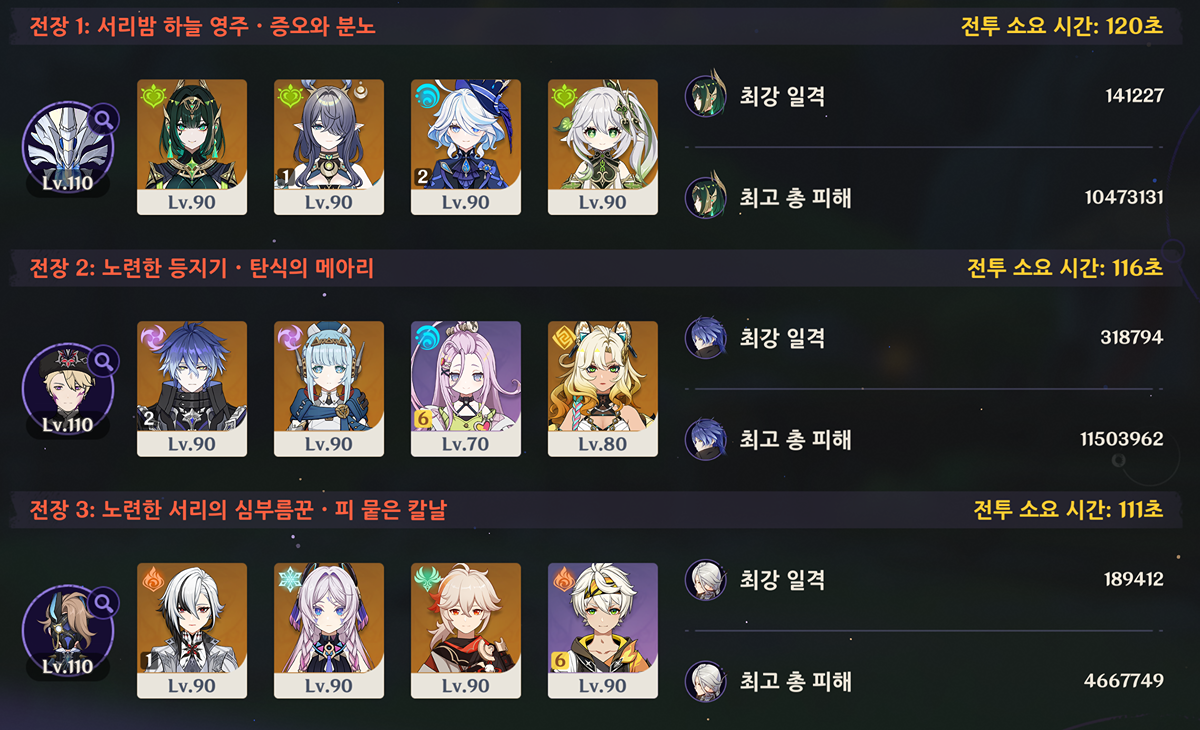
Task: Select the white-haired Dendro character with green eyes
Action: pyautogui.click(x=603, y=147)
